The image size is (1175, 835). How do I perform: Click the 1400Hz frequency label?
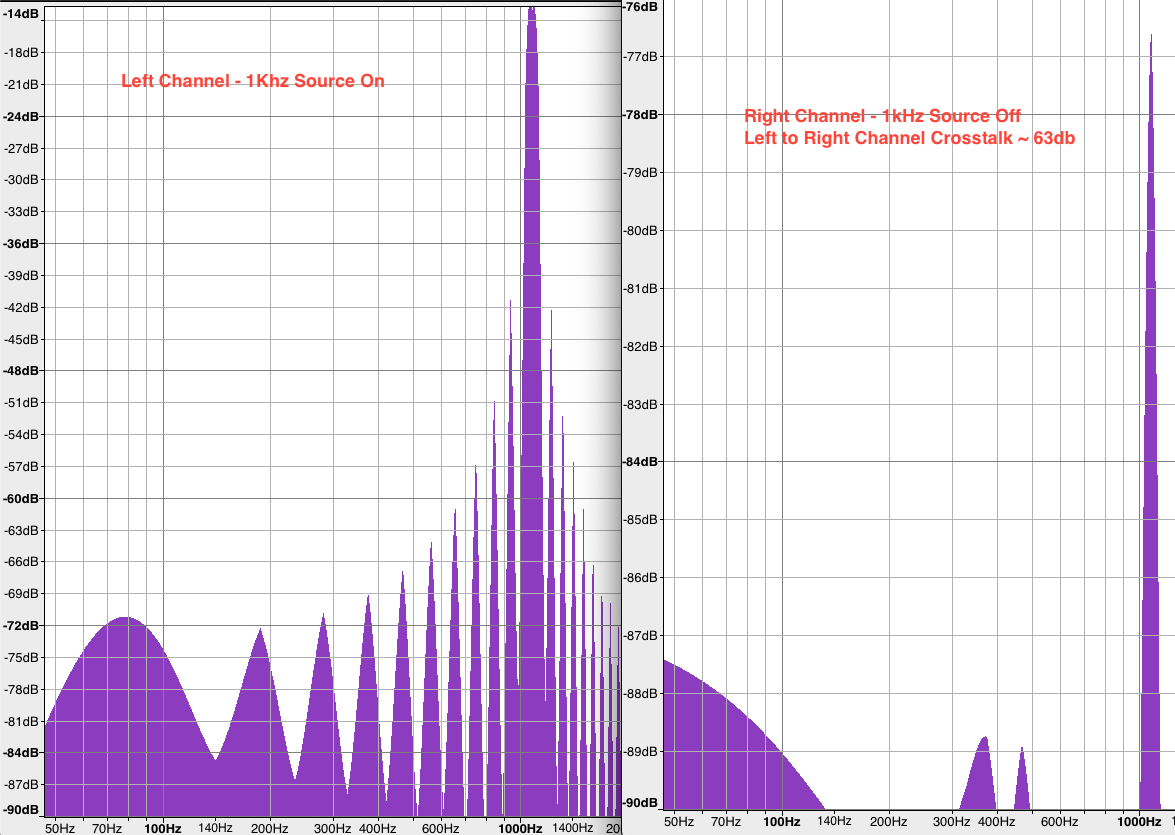tap(573, 828)
